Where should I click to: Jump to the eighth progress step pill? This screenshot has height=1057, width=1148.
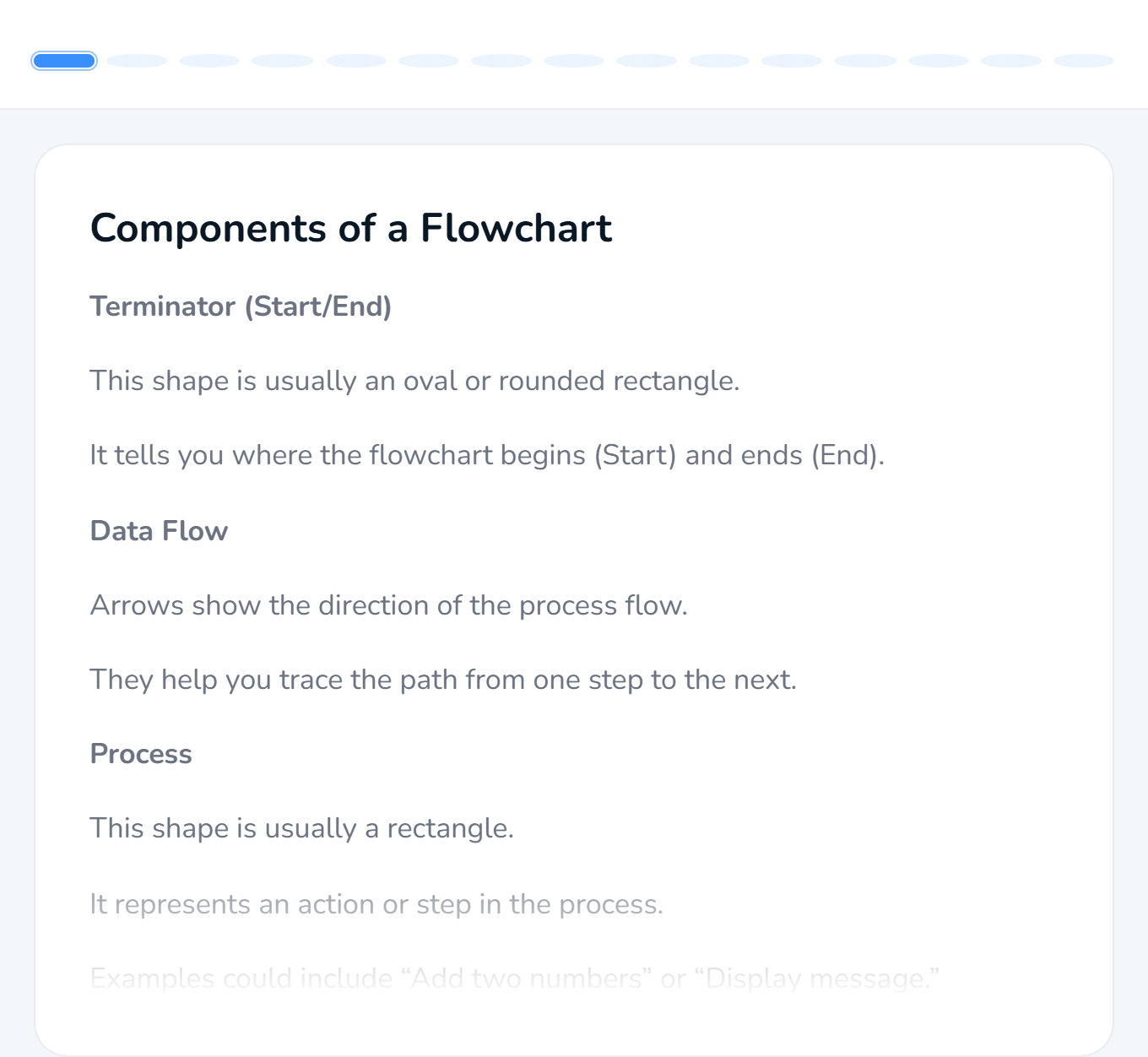tap(574, 61)
